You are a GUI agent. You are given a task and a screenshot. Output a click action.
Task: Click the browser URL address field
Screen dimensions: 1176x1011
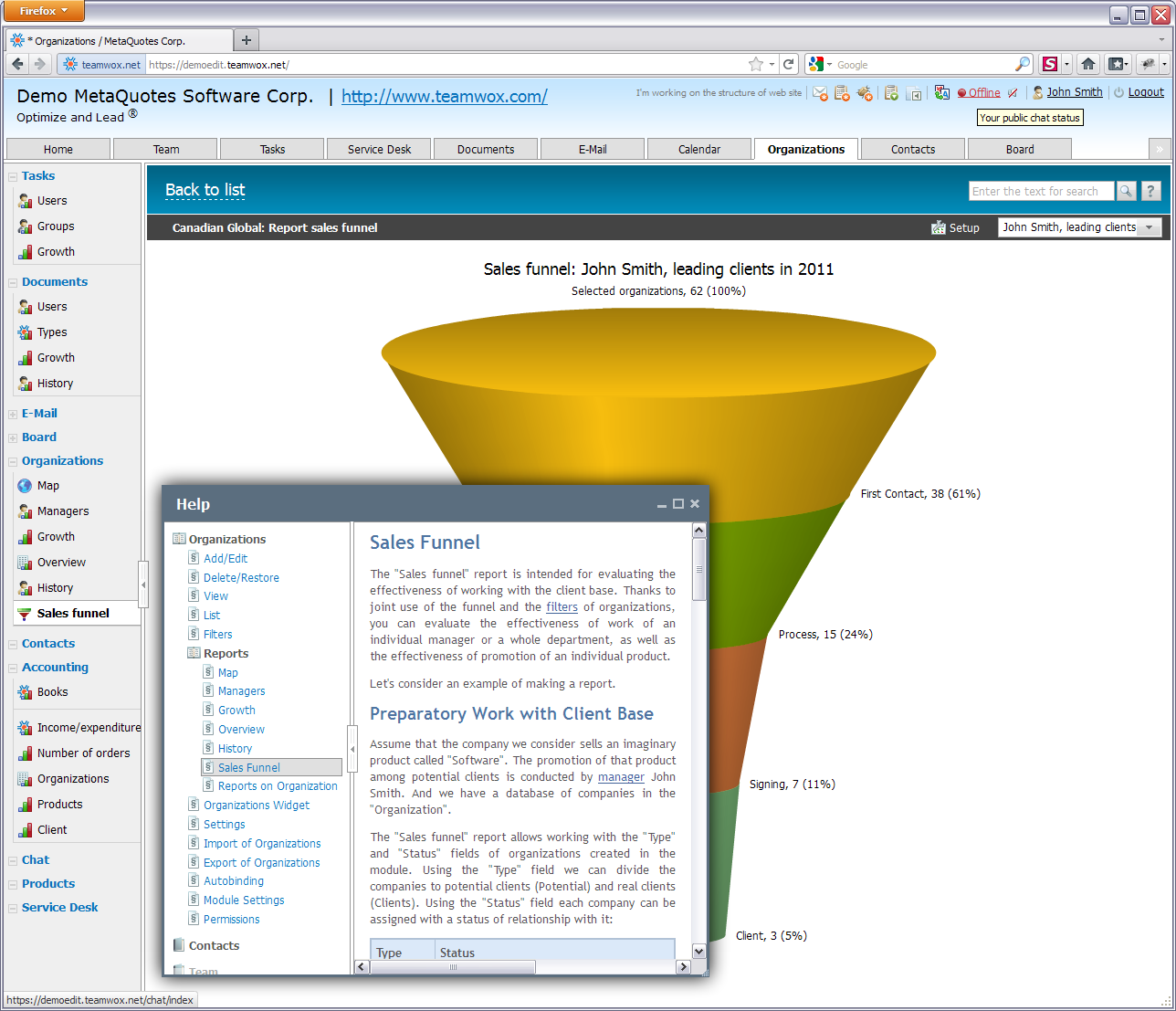point(446,65)
